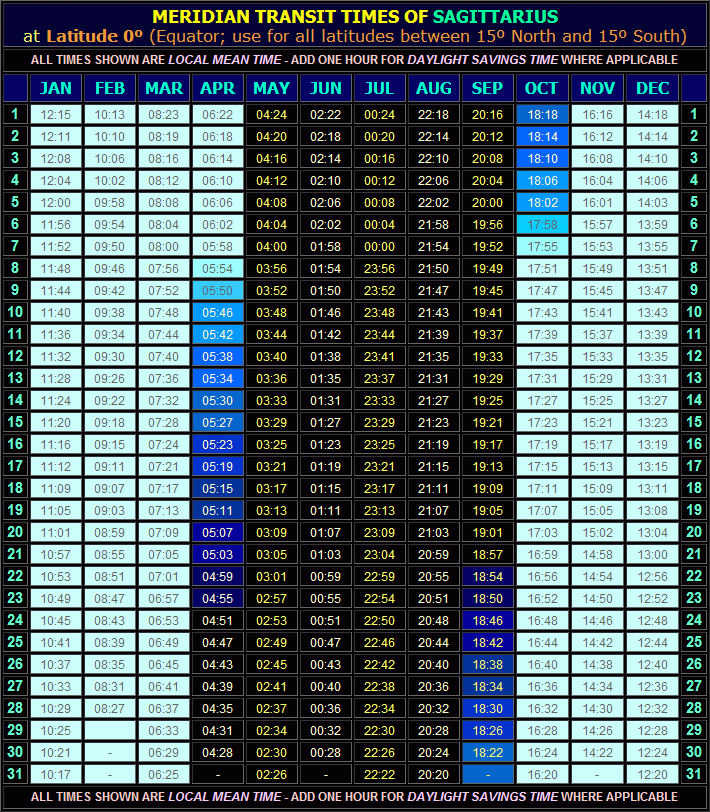Select the SEP month column header

488,88
